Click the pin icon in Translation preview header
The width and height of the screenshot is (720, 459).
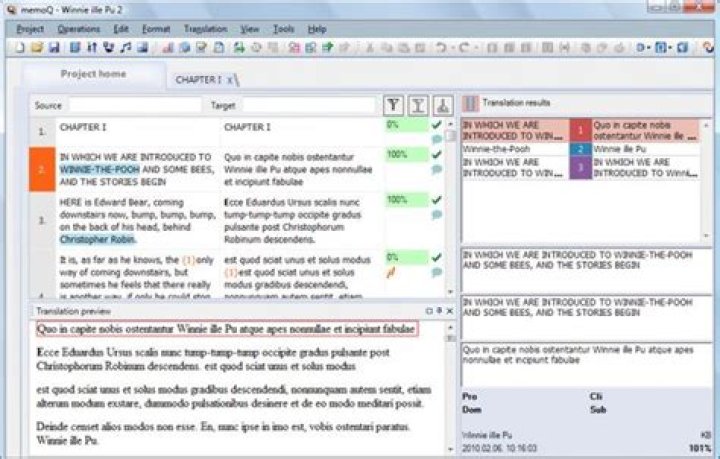point(439,311)
